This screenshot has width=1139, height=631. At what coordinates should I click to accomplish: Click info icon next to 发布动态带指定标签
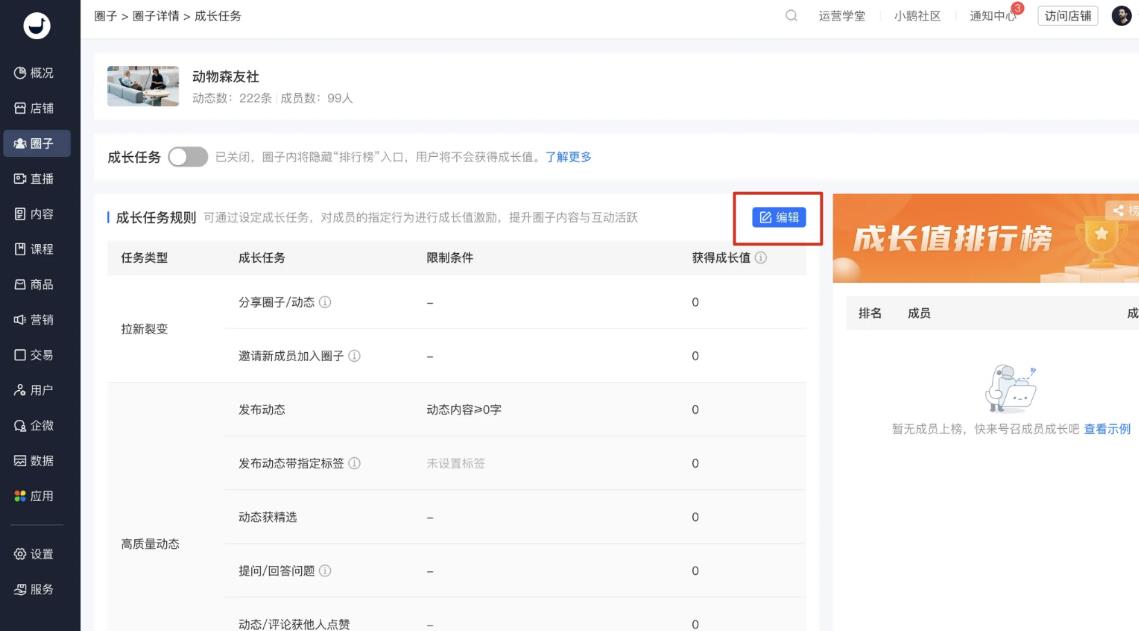[354, 464]
